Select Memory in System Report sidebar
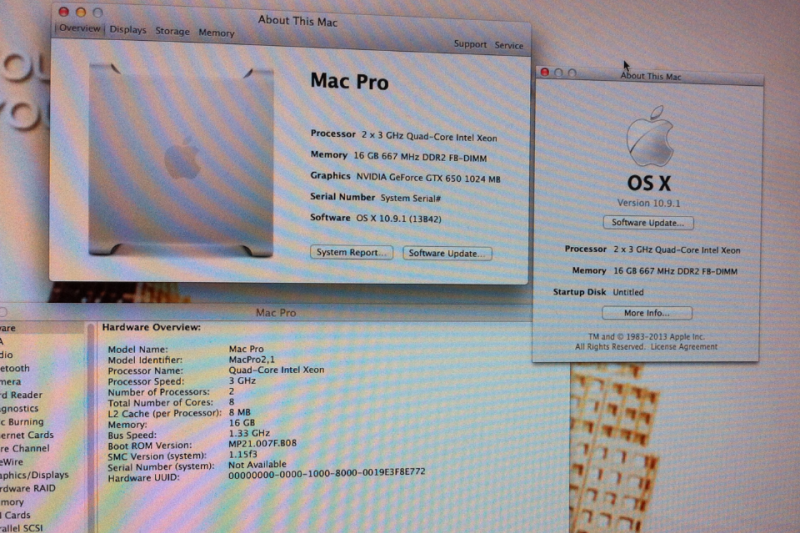Screen dimensions: 800x533 12,502
